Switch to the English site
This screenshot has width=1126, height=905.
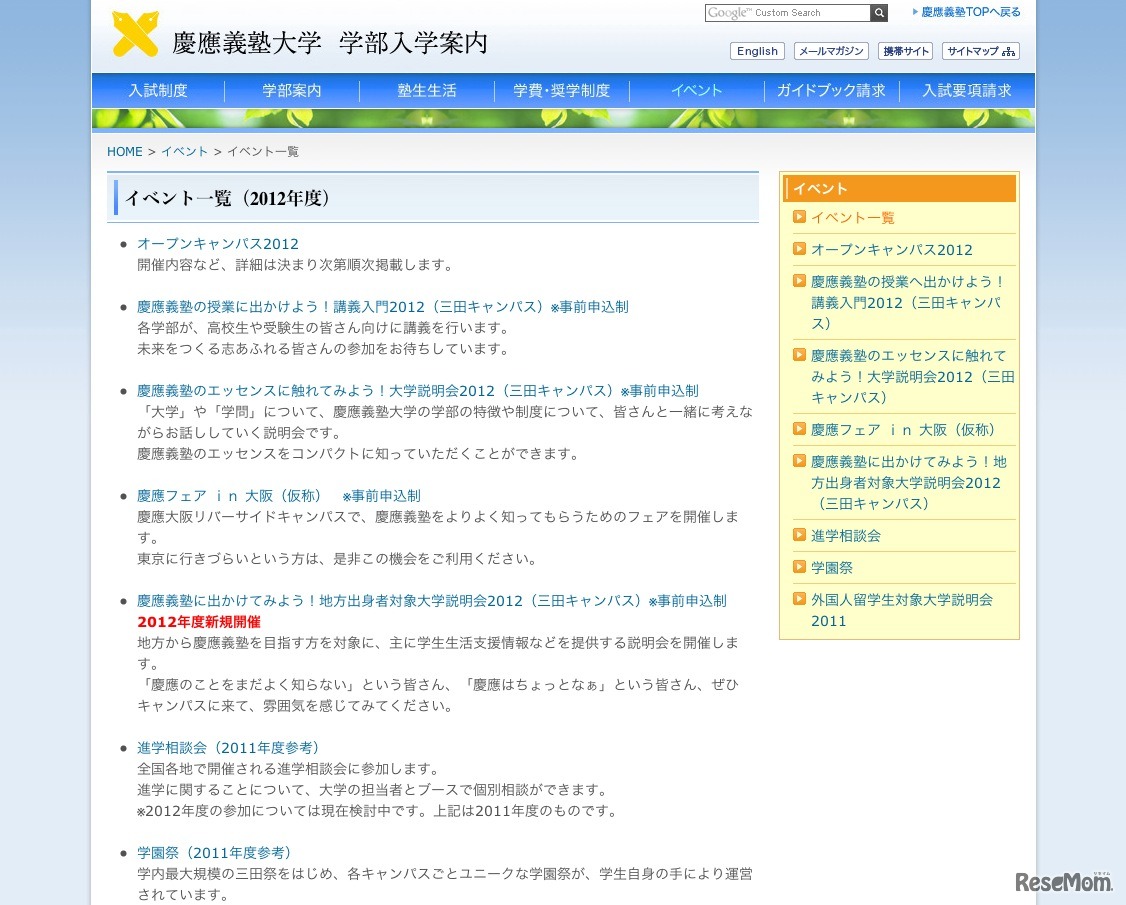coord(757,51)
